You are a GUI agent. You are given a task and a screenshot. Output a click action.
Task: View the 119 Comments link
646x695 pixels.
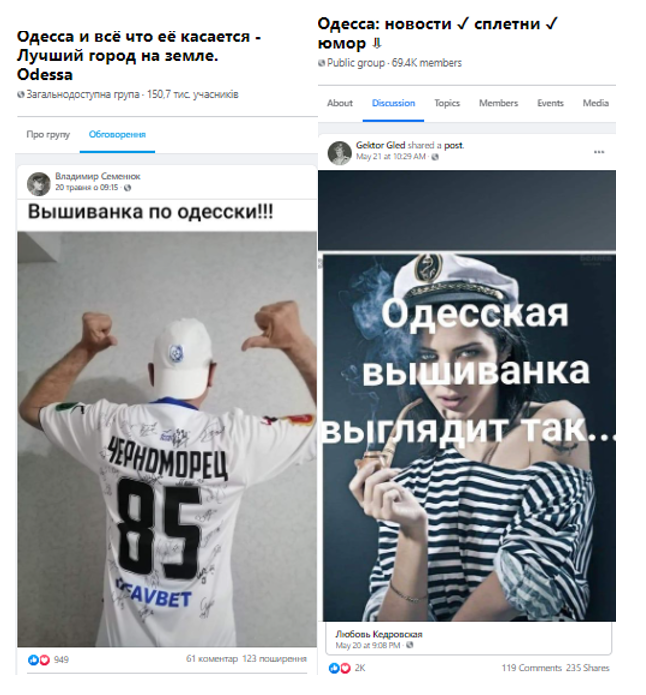[532, 668]
